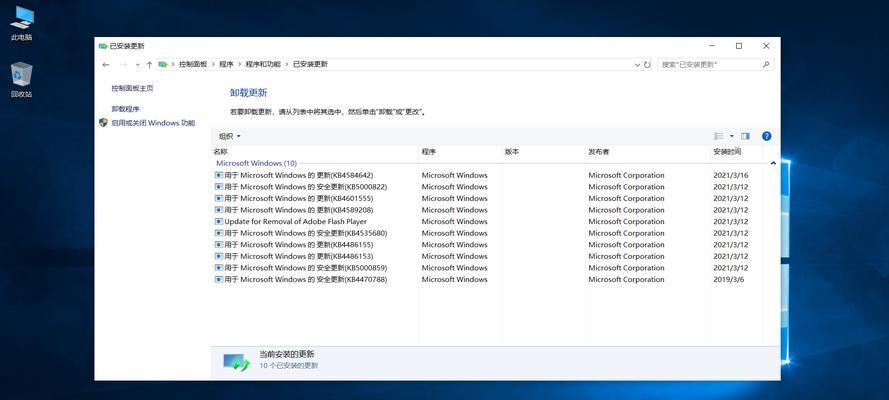Screen dimensions: 889x400
Task: Open help with the blue question mark
Action: coord(767,137)
